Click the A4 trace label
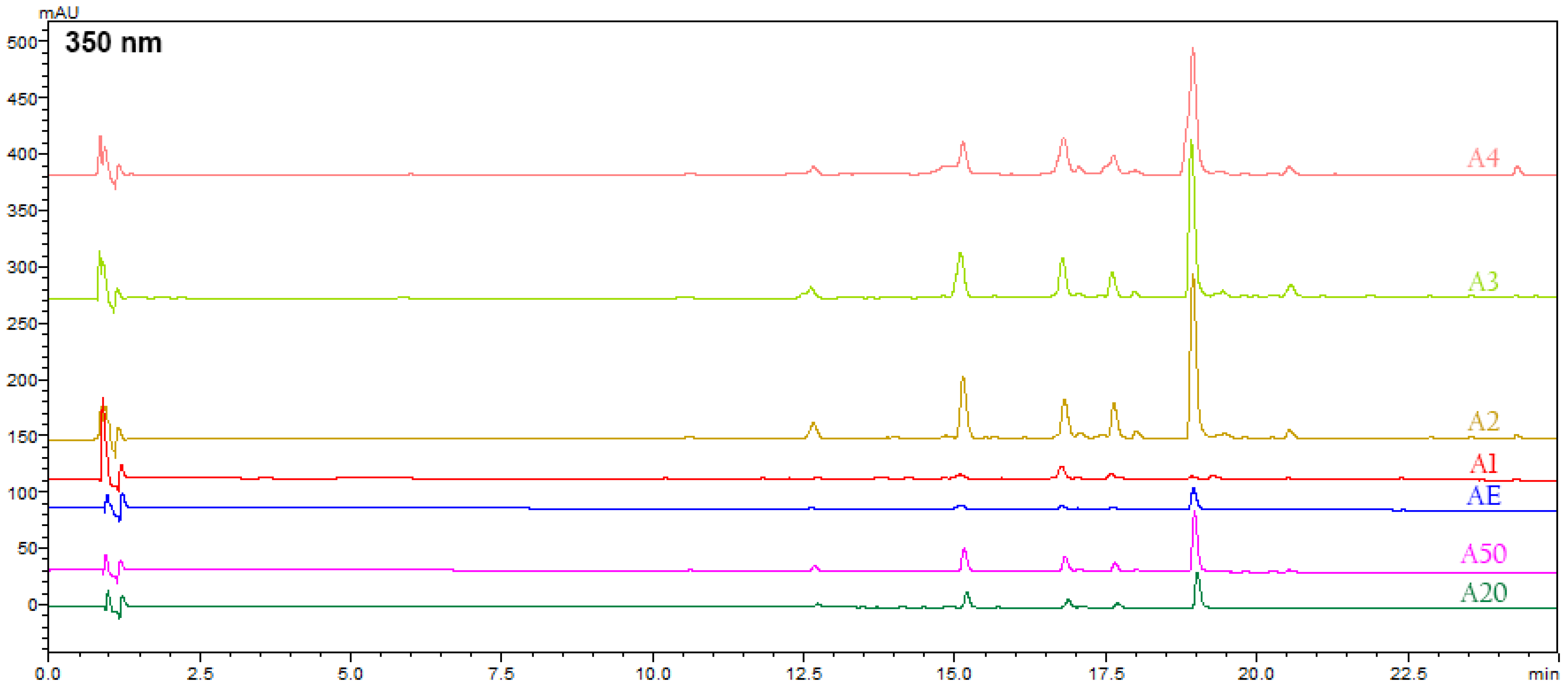The width and height of the screenshot is (1568, 691). tap(1483, 158)
